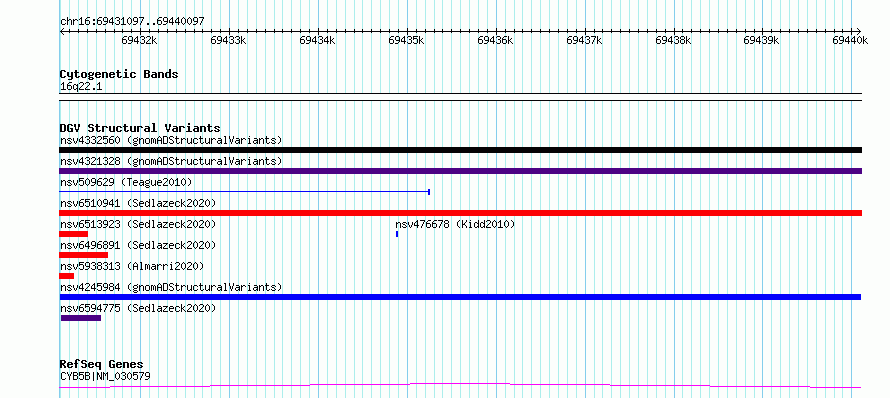
Task: Open nsv4321328 gnomAD variant label
Action: click(x=171, y=161)
